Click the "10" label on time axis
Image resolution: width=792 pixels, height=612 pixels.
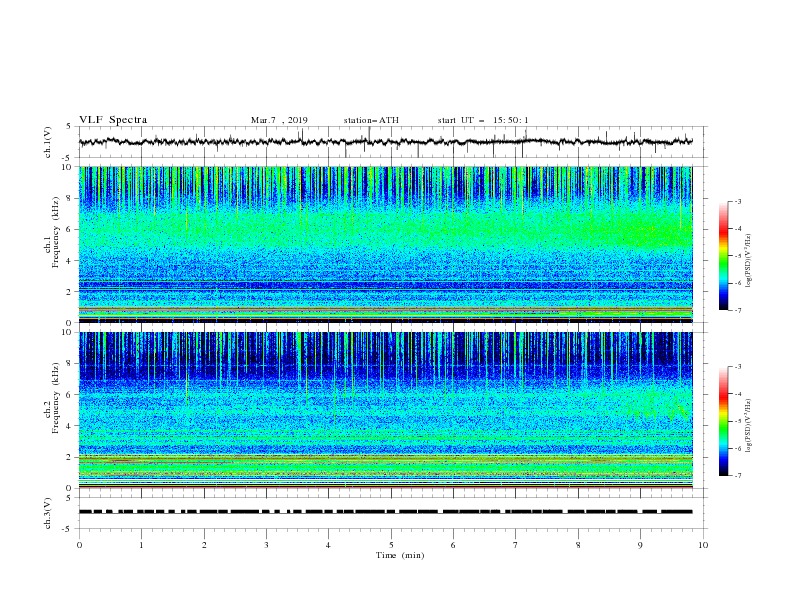pyautogui.click(x=703, y=545)
